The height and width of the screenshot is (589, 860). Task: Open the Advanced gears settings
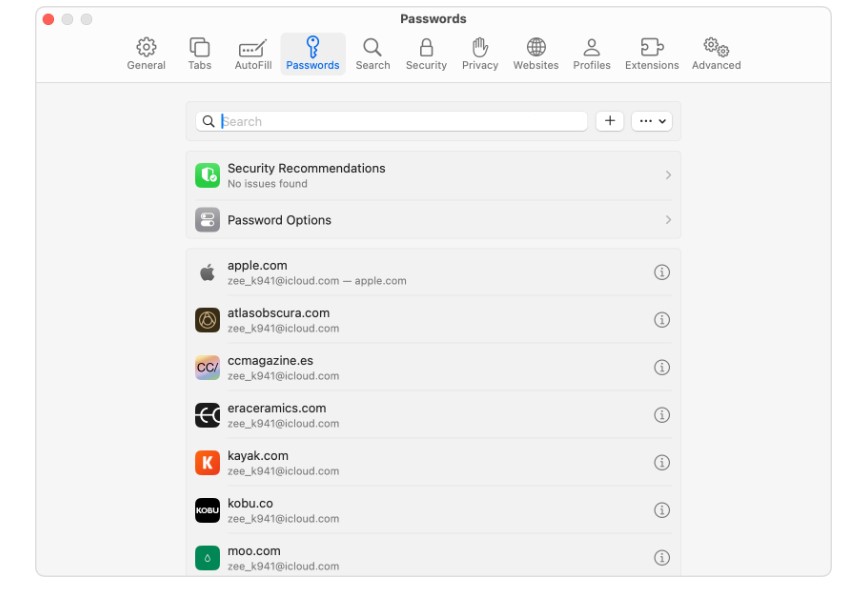point(716,54)
